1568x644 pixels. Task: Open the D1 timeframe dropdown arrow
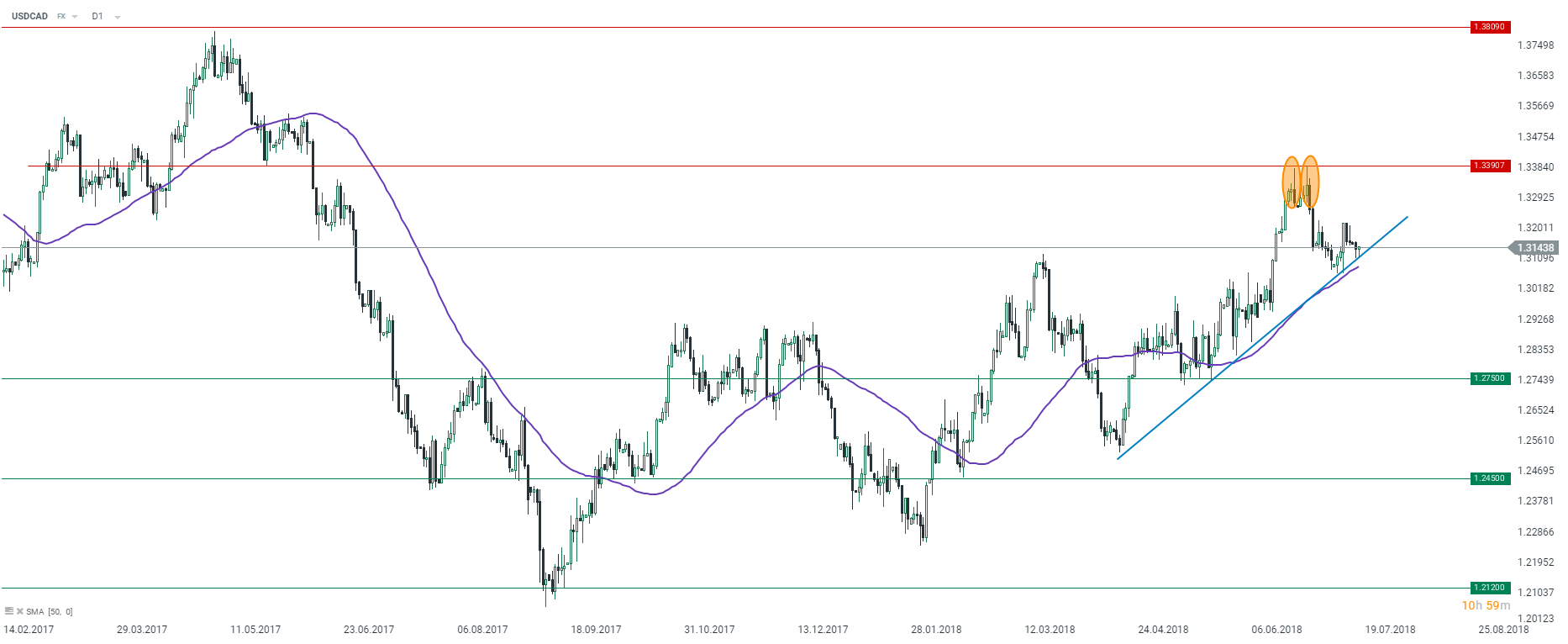(117, 17)
